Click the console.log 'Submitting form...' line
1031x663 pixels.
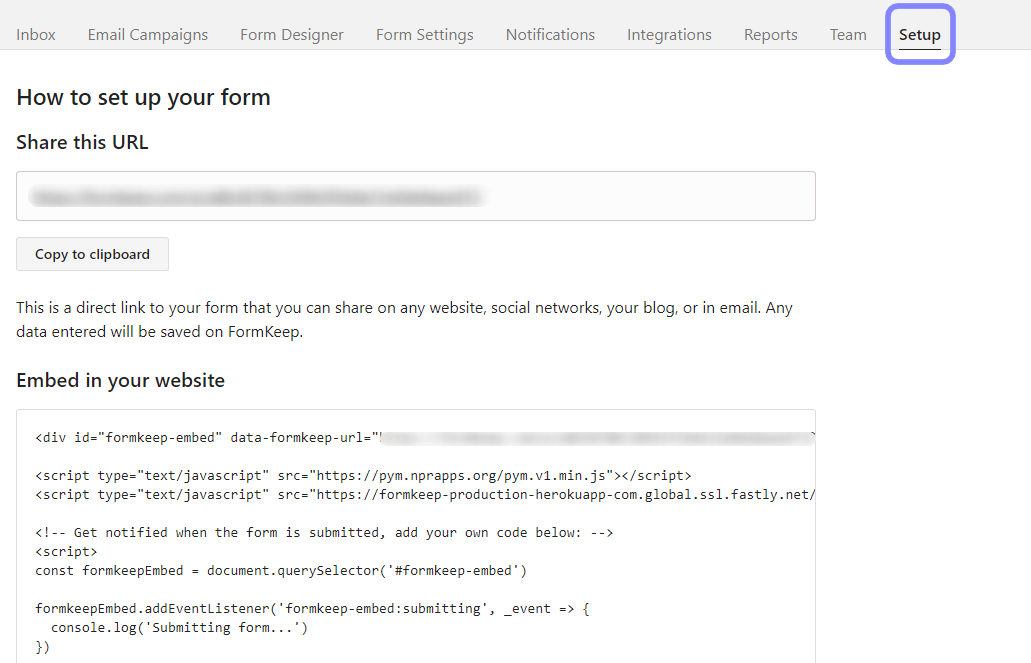coord(180,628)
